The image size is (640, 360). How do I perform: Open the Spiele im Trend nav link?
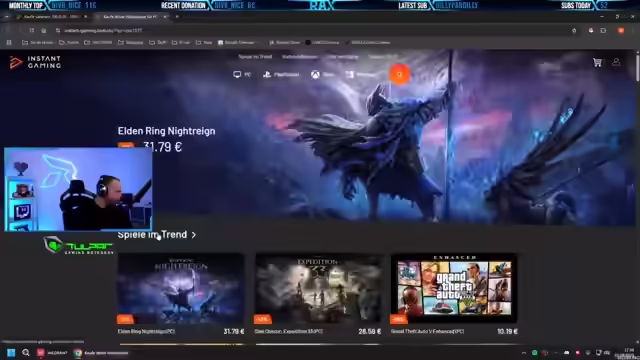pyautogui.click(x=255, y=57)
